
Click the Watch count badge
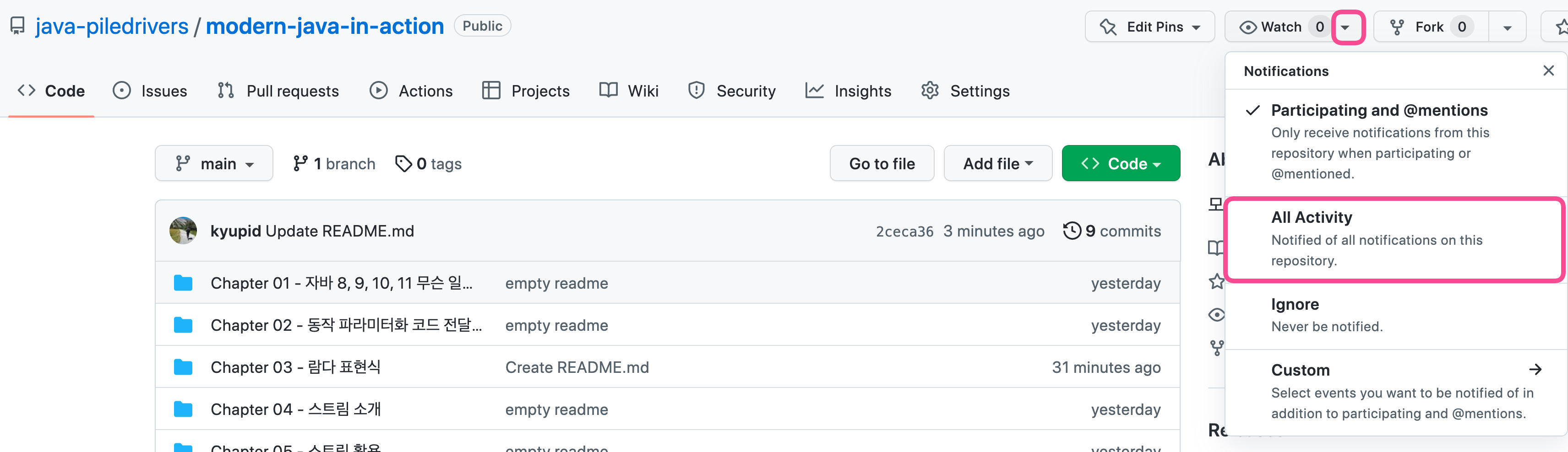click(1320, 27)
